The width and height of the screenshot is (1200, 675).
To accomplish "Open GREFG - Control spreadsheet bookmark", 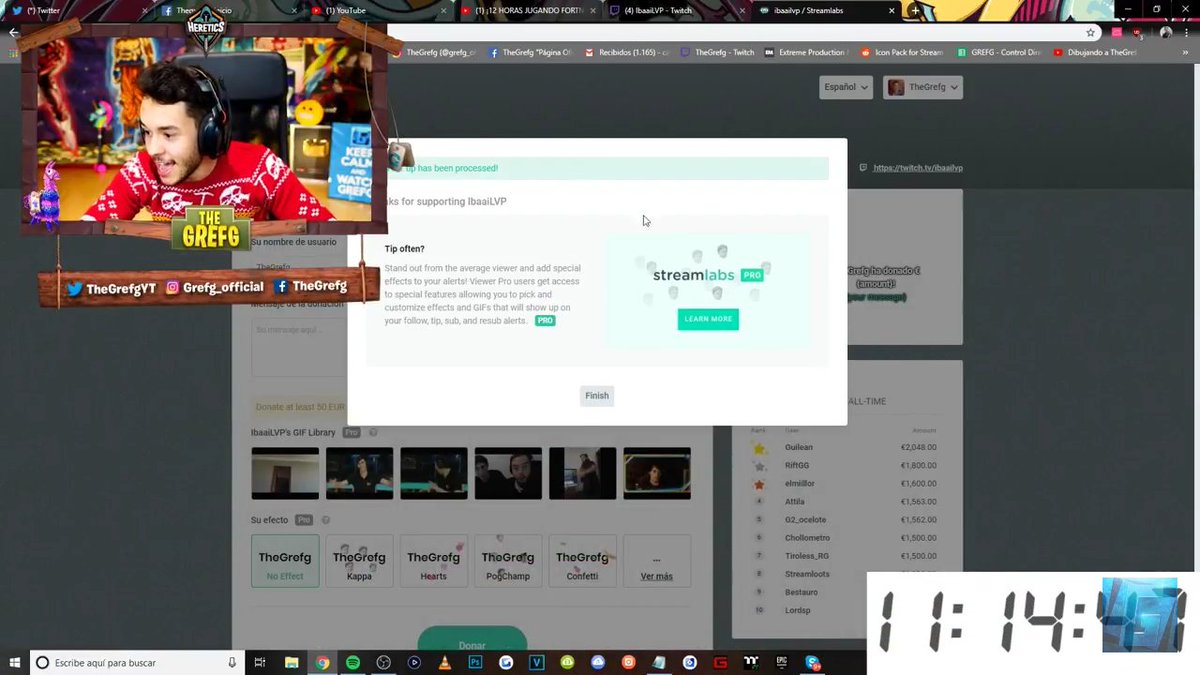I will pos(998,52).
